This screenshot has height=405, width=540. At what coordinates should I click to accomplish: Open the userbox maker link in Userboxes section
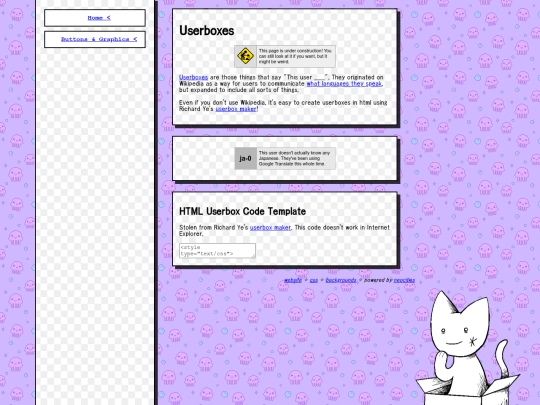tap(236, 109)
